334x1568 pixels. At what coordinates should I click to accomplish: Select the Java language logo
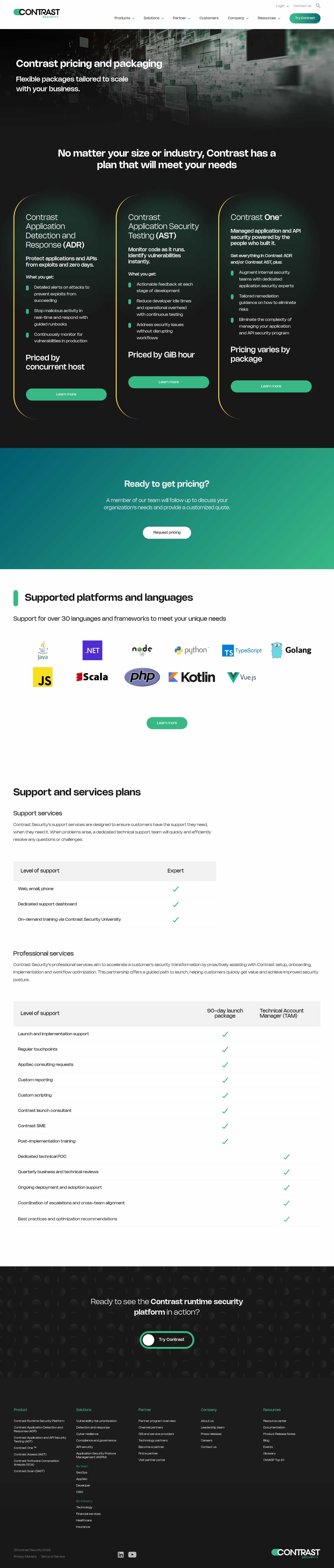tap(43, 650)
